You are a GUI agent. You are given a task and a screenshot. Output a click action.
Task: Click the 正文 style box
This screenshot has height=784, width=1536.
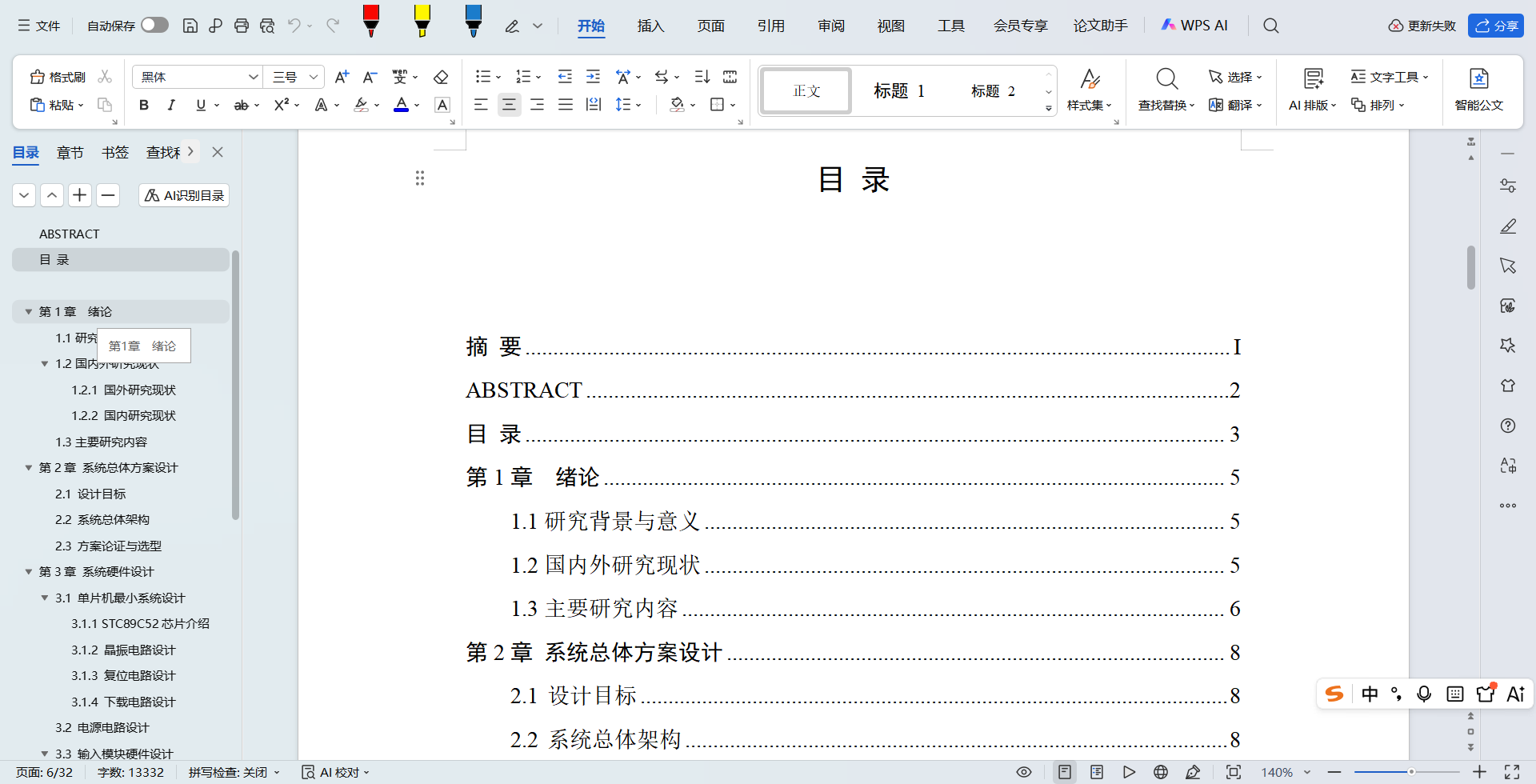click(x=806, y=91)
